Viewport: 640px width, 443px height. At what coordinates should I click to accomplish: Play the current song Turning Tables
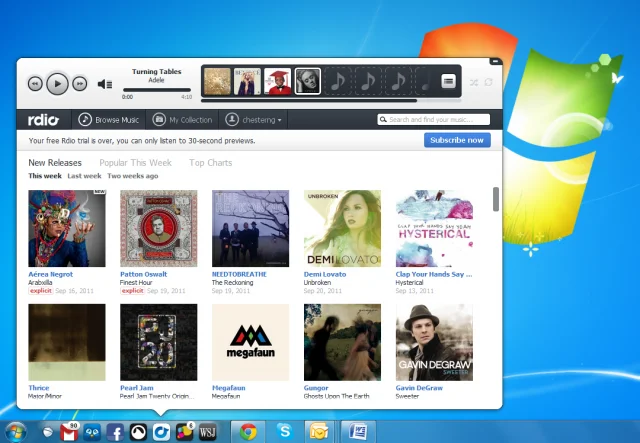tap(57, 84)
